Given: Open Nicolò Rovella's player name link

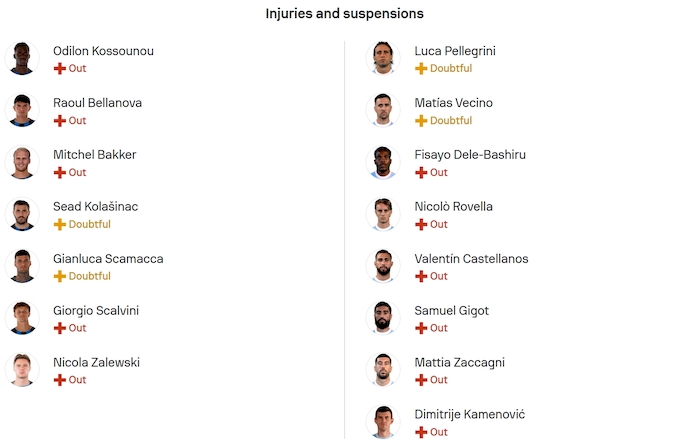Looking at the screenshot, I should 453,207.
